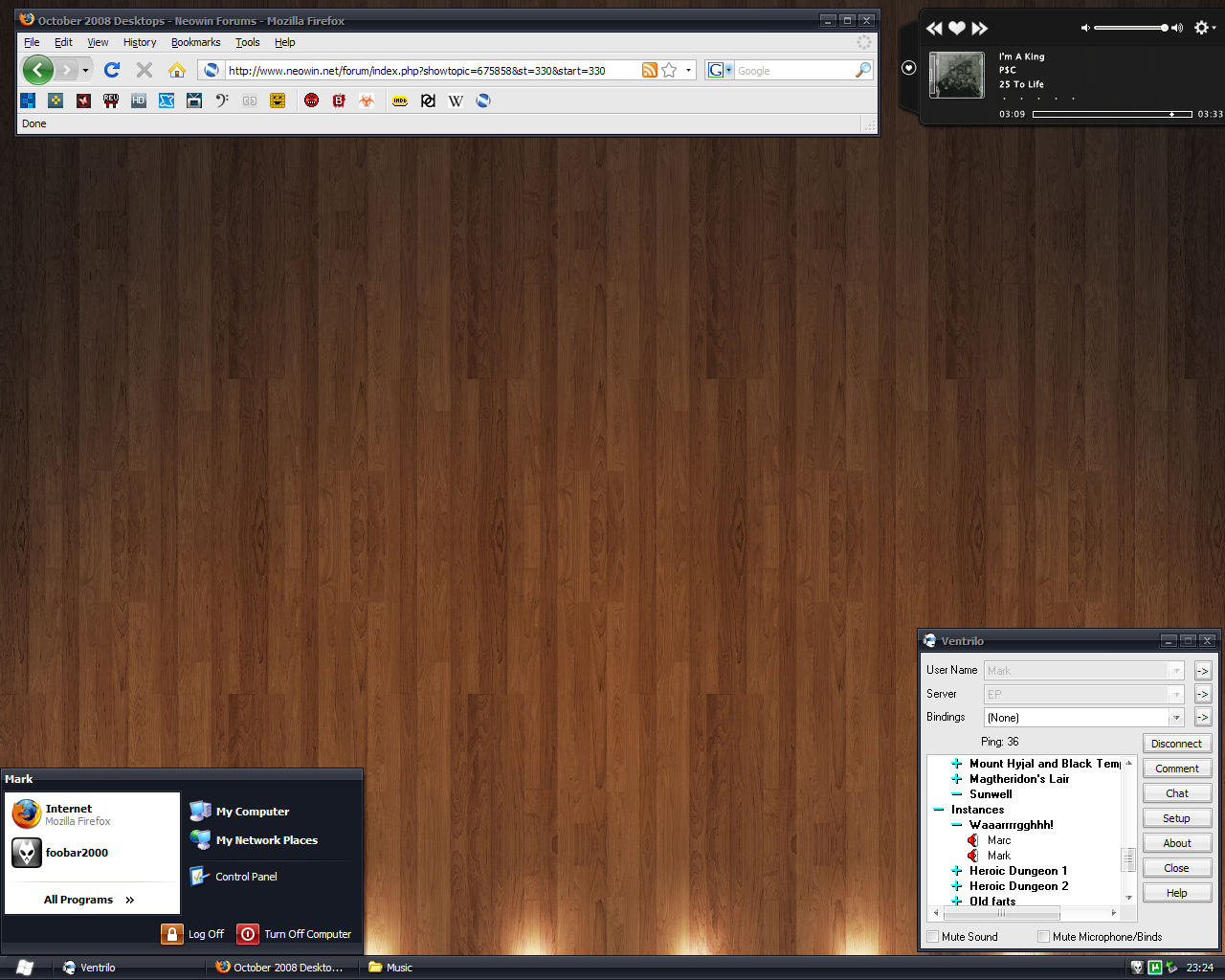
Task: Click the RSS feed icon in address bar
Action: pyautogui.click(x=649, y=70)
